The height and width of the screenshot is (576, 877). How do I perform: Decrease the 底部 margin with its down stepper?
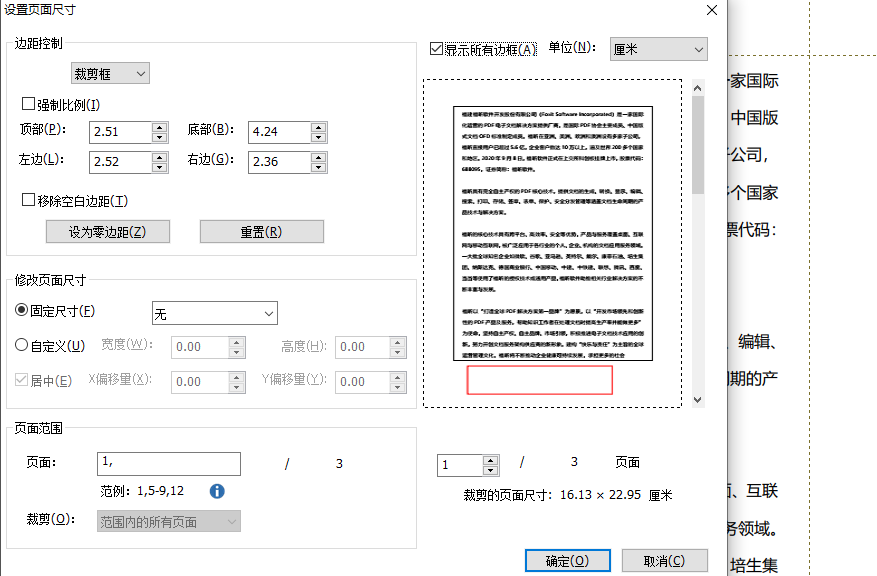coord(318,136)
